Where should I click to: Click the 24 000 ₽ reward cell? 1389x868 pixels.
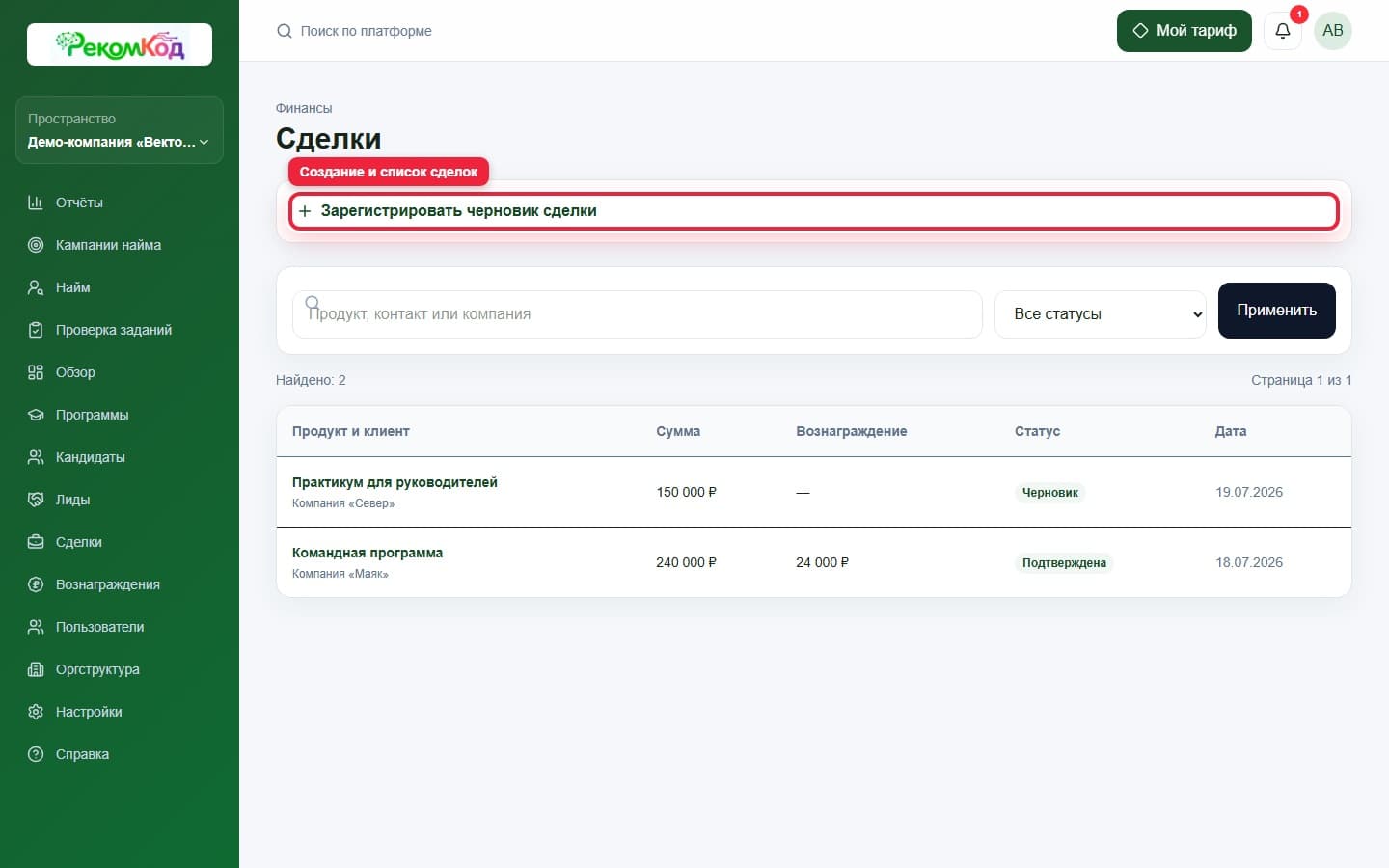pos(823,562)
